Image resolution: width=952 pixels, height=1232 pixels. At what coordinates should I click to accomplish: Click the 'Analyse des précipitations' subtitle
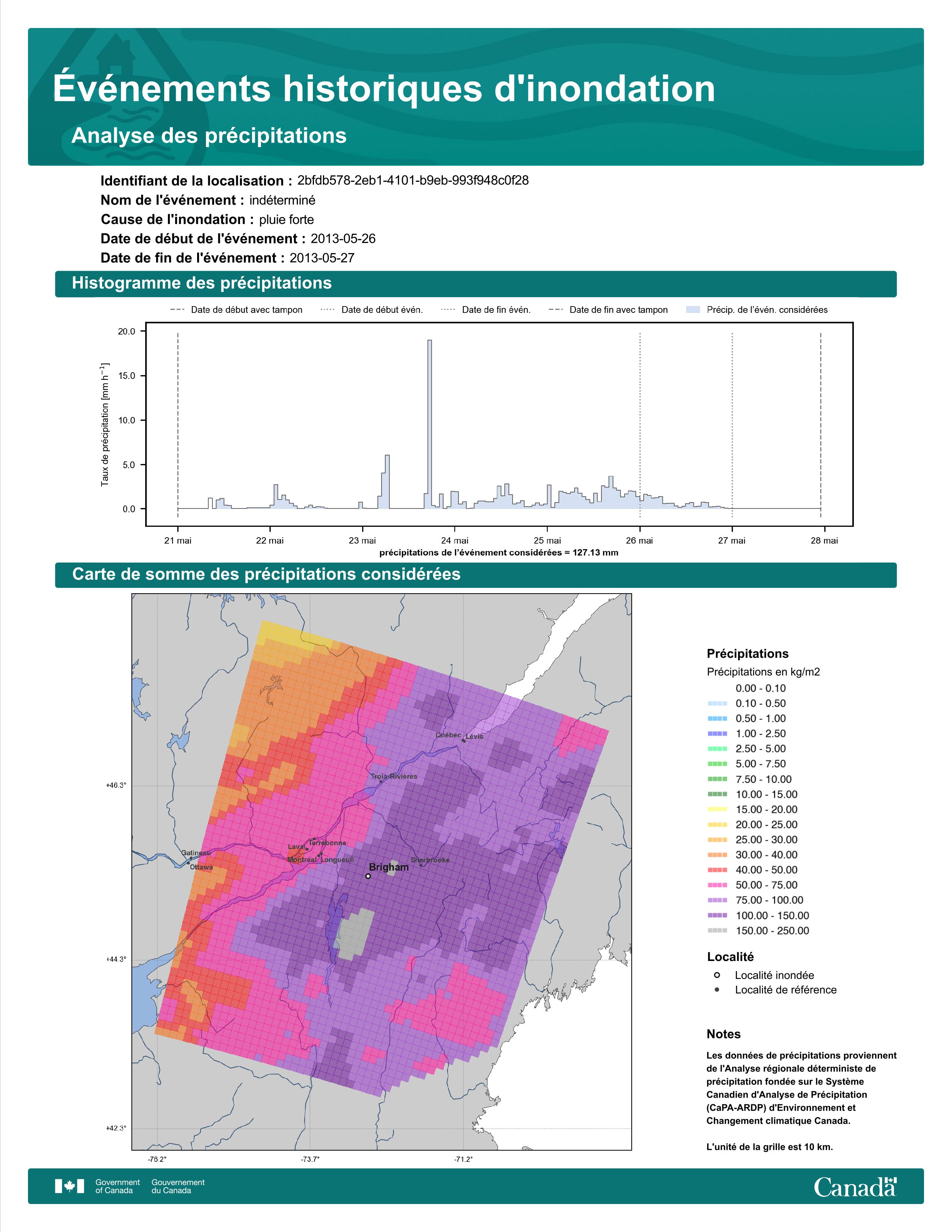point(209,136)
